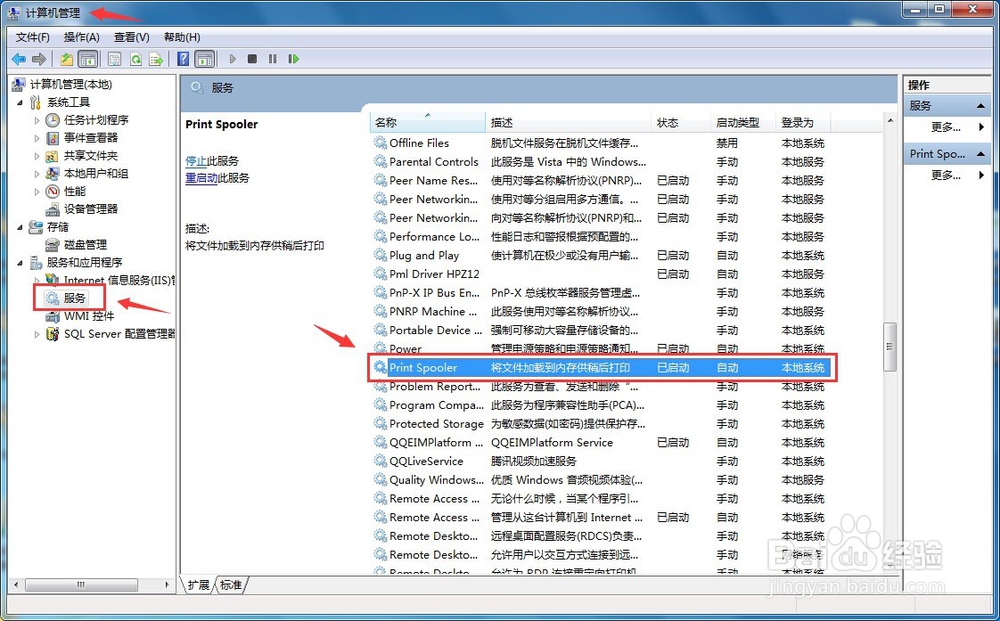Click the Restart service toolbar icon

pos(293,59)
